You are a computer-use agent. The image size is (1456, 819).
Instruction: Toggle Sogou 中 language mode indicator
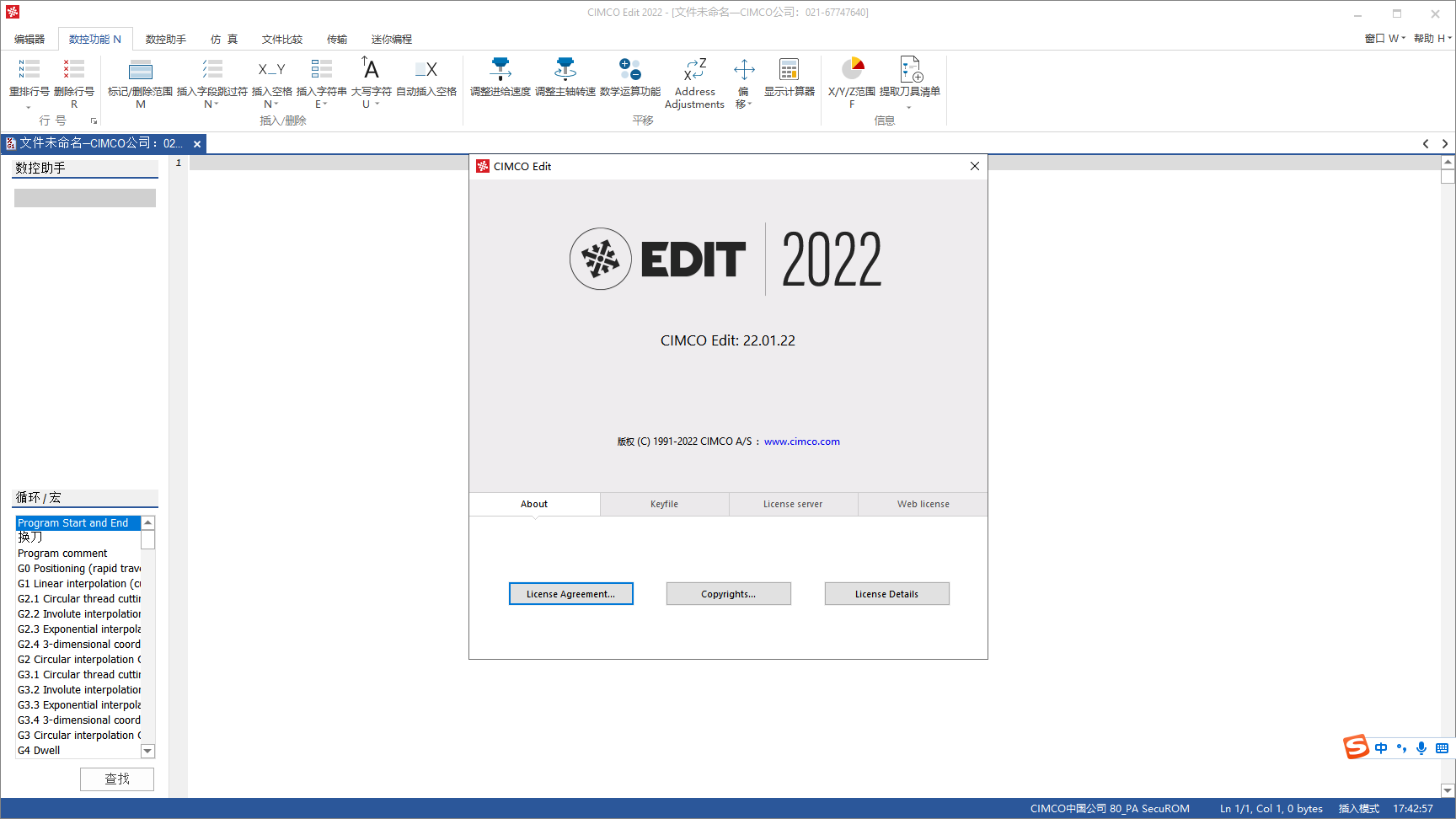click(x=1381, y=748)
